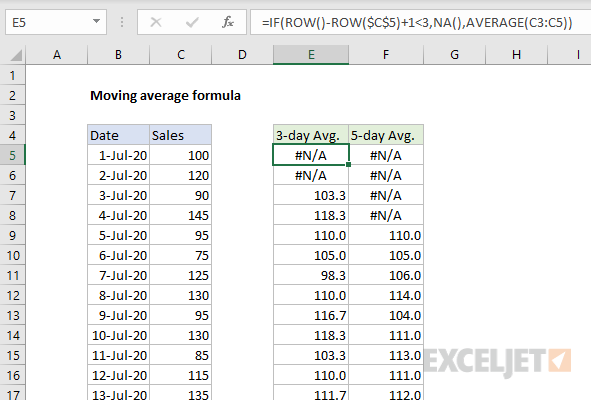Select column D header

click(x=242, y=55)
